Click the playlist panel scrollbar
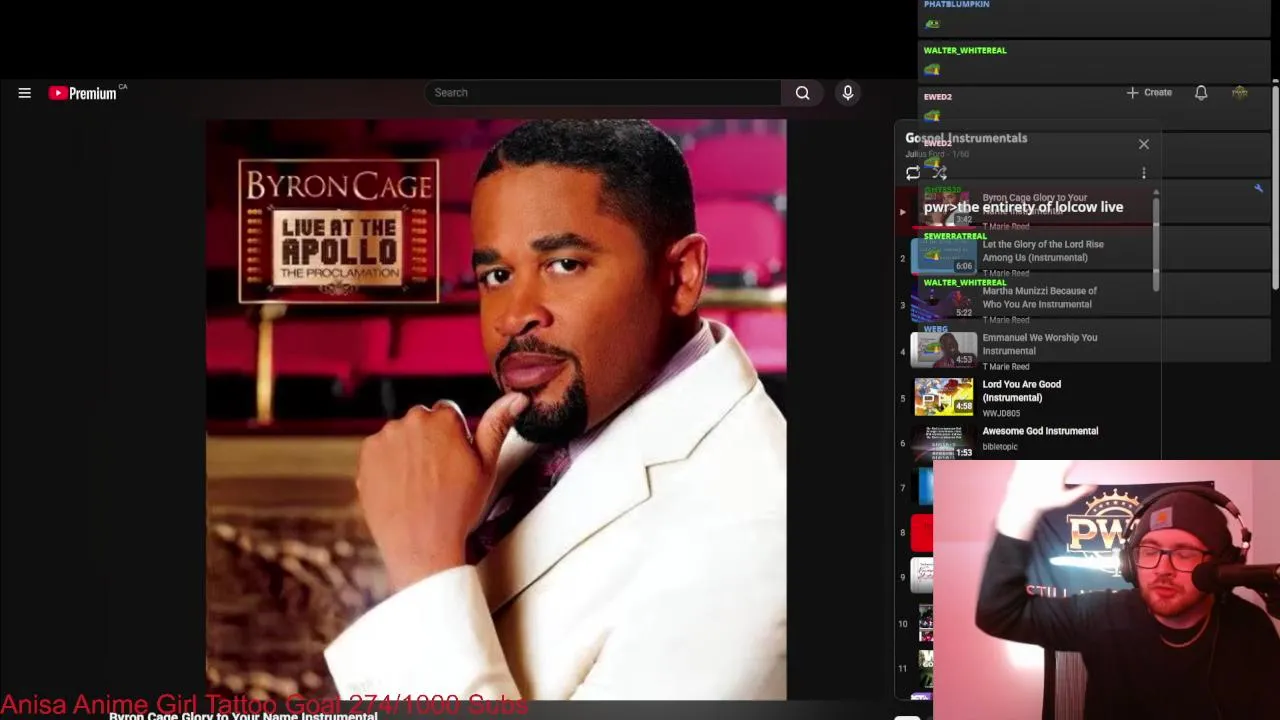 (1156, 243)
